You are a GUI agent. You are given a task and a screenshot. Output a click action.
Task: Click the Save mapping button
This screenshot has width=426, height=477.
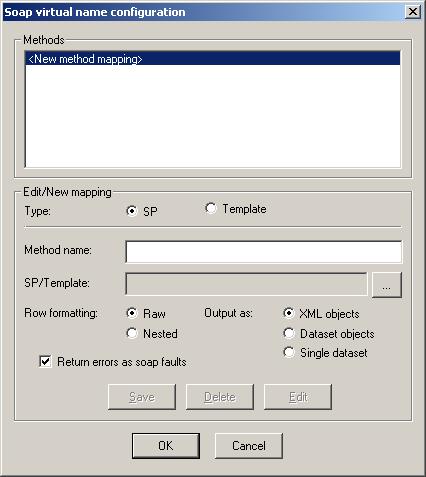tap(142, 397)
